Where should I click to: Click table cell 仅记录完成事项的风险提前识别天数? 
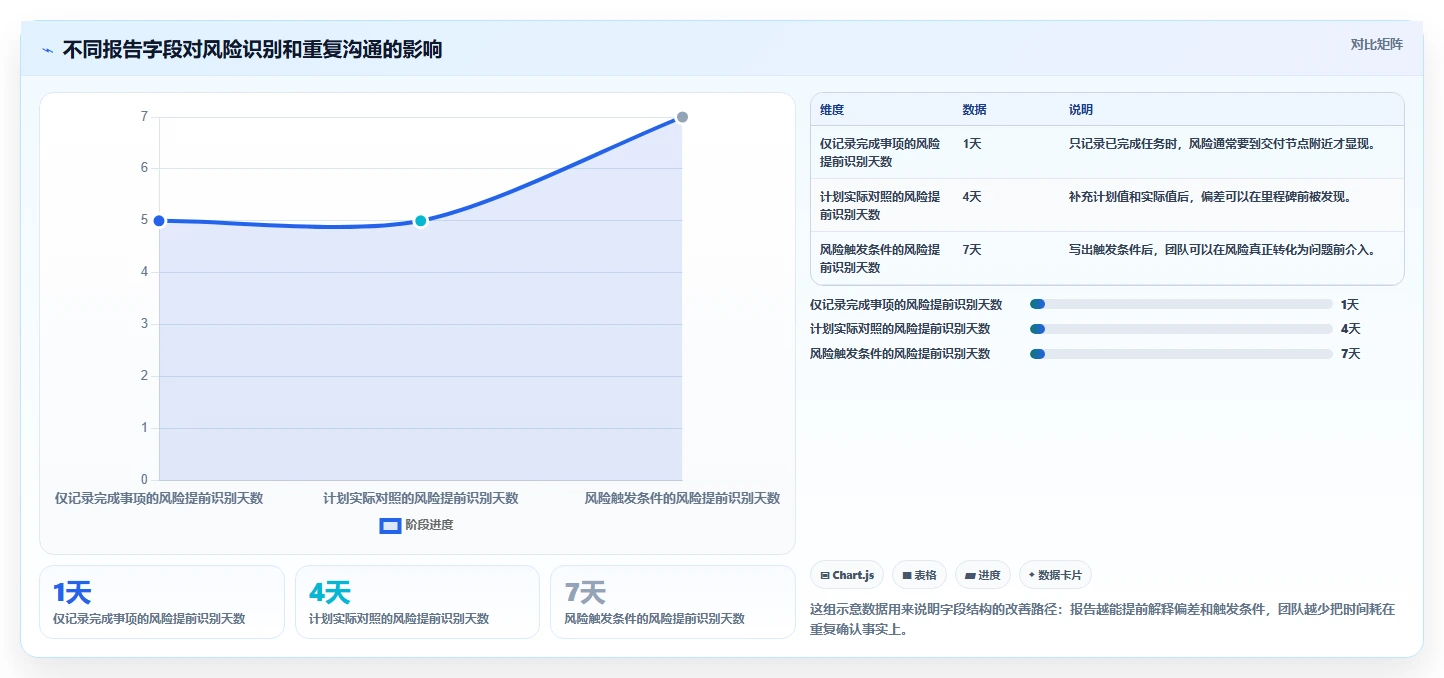pyautogui.click(x=880, y=152)
